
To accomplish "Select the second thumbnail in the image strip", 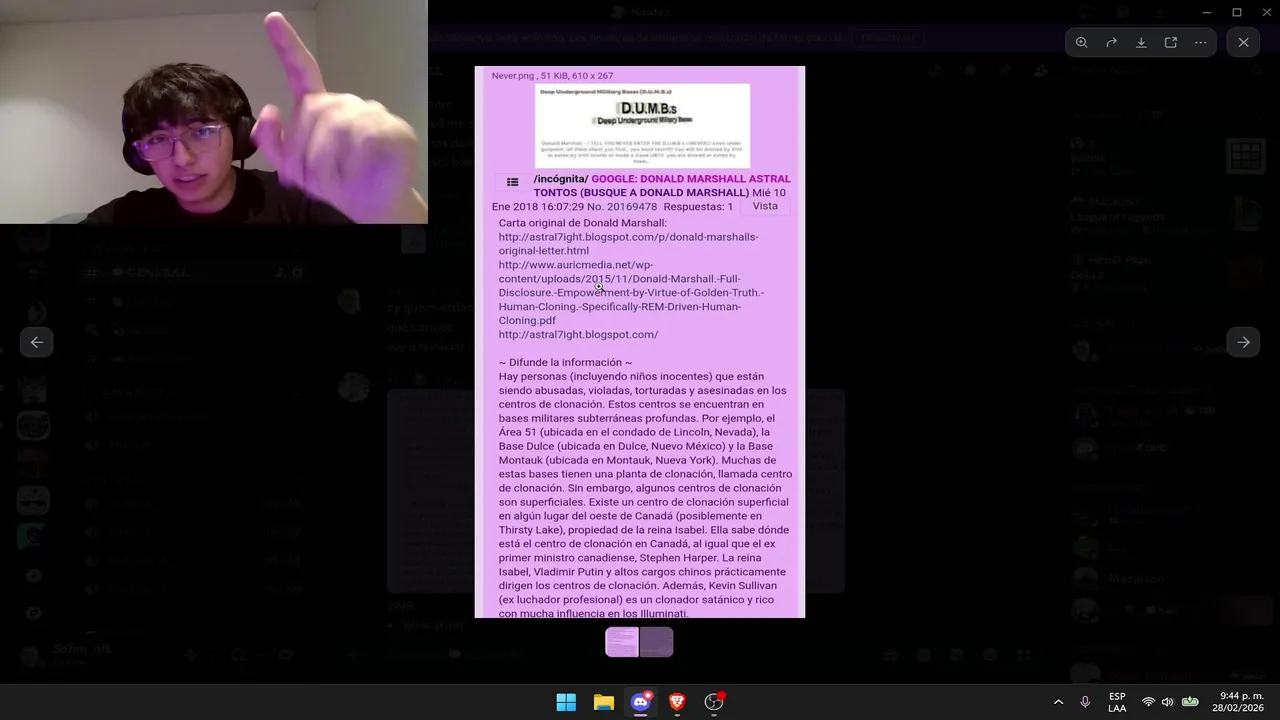I will click(x=656, y=642).
